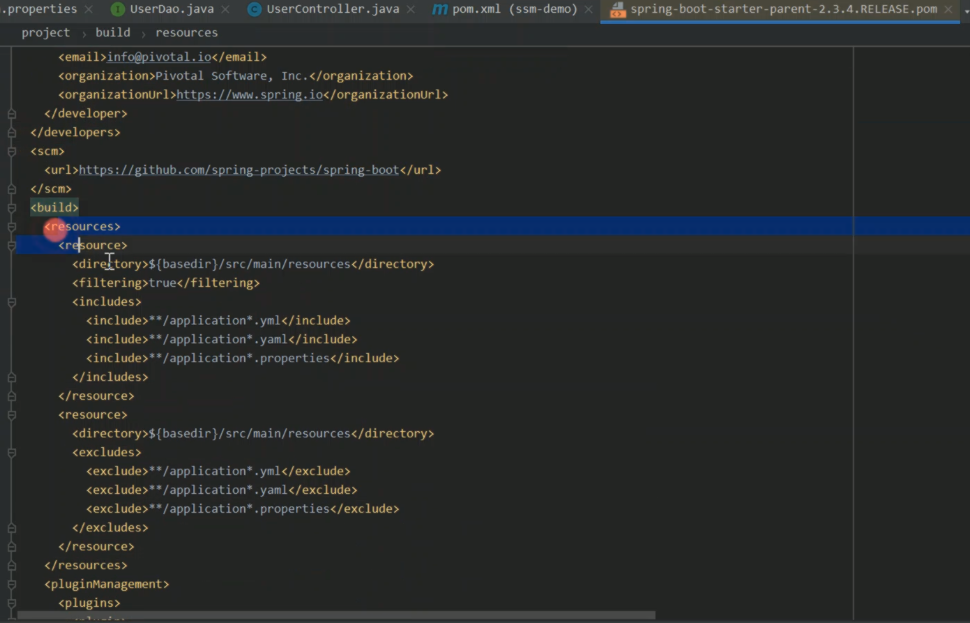This screenshot has height=623, width=970.
Task: Collapse the pluginManagement section fold marker
Action: tap(10, 583)
